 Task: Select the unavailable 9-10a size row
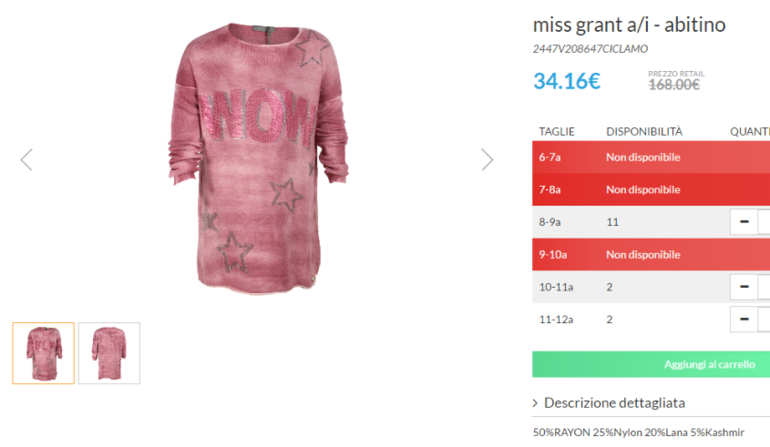651,254
